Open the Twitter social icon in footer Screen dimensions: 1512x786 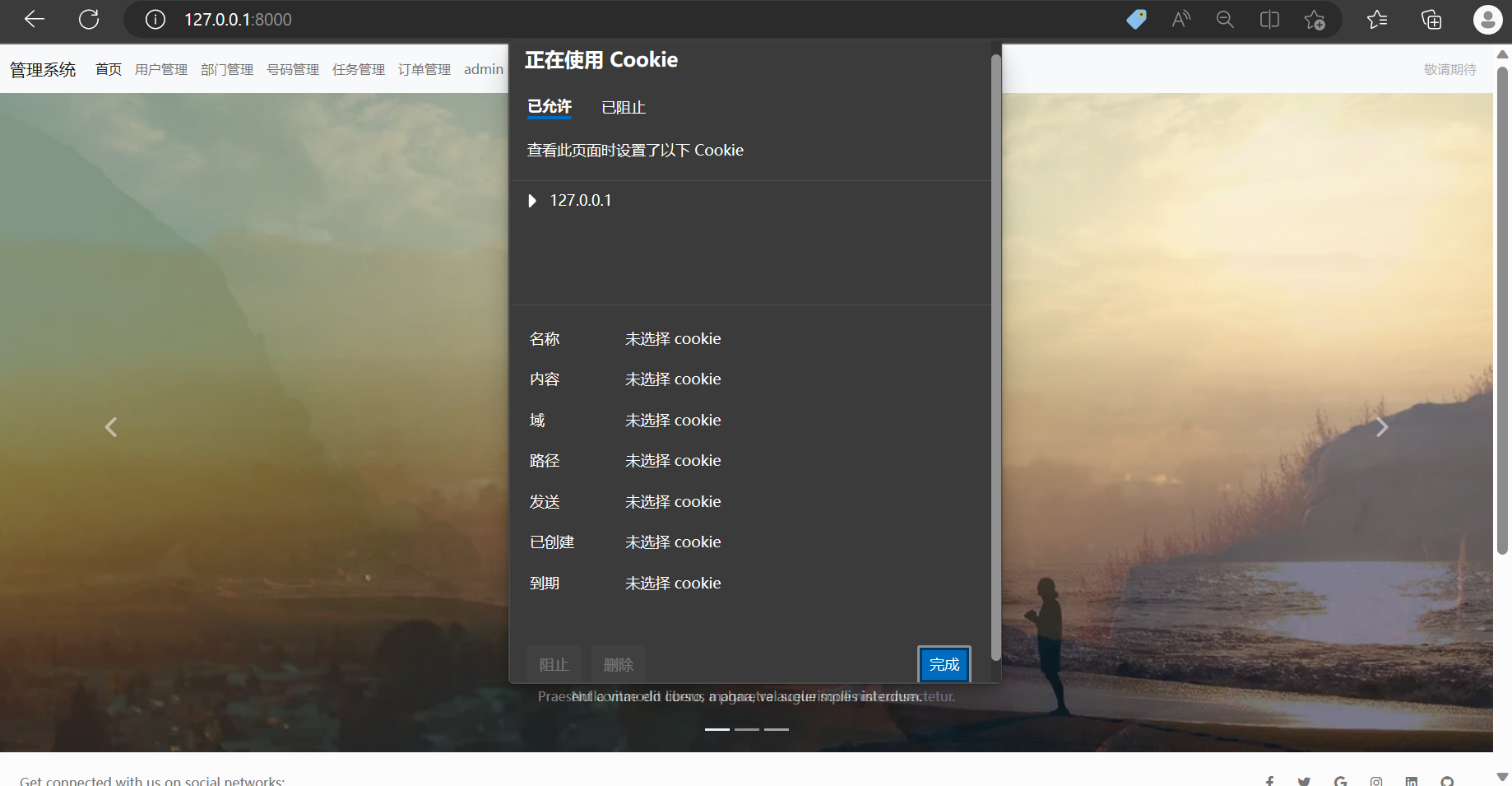pyautogui.click(x=1304, y=781)
